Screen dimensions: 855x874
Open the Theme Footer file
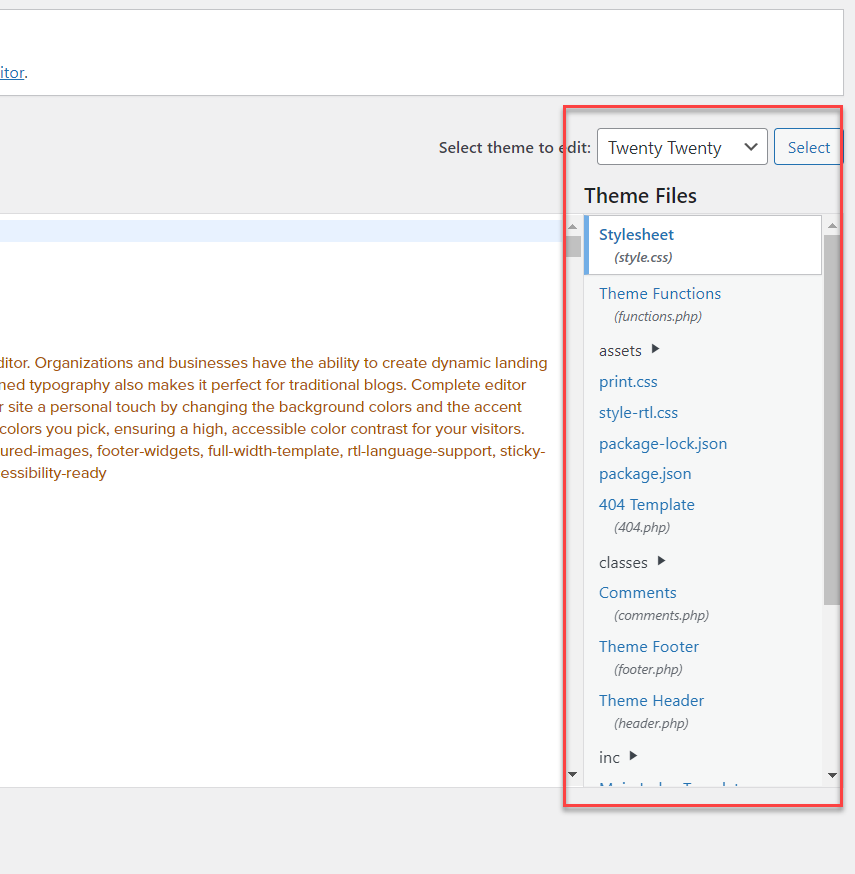click(x=649, y=647)
